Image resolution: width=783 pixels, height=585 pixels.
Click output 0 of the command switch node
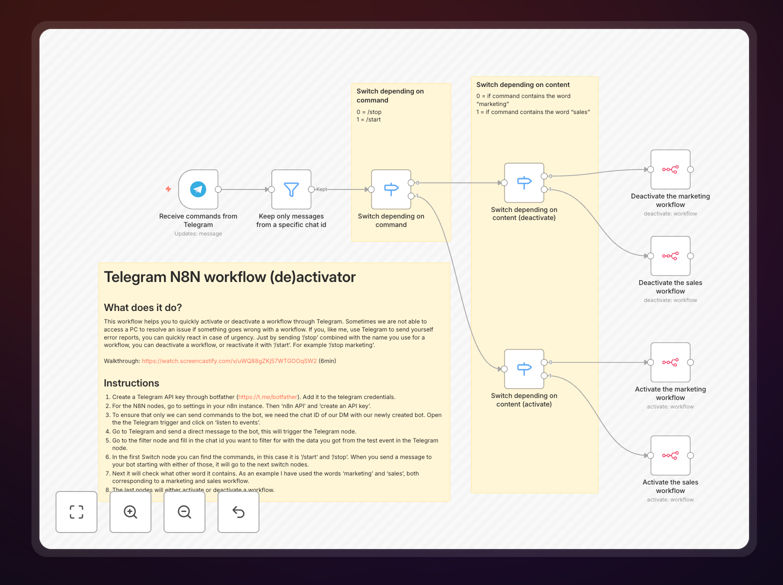click(x=411, y=183)
